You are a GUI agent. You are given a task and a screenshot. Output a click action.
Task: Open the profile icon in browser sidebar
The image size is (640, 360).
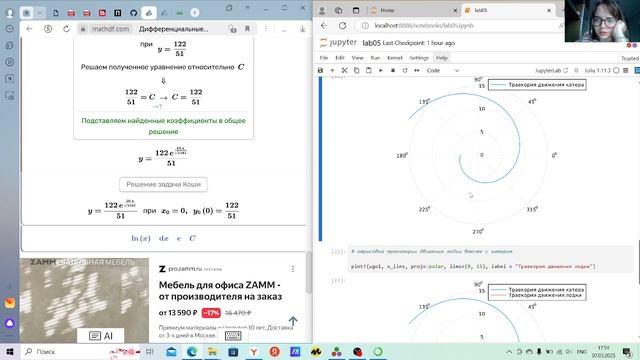coord(9,13)
